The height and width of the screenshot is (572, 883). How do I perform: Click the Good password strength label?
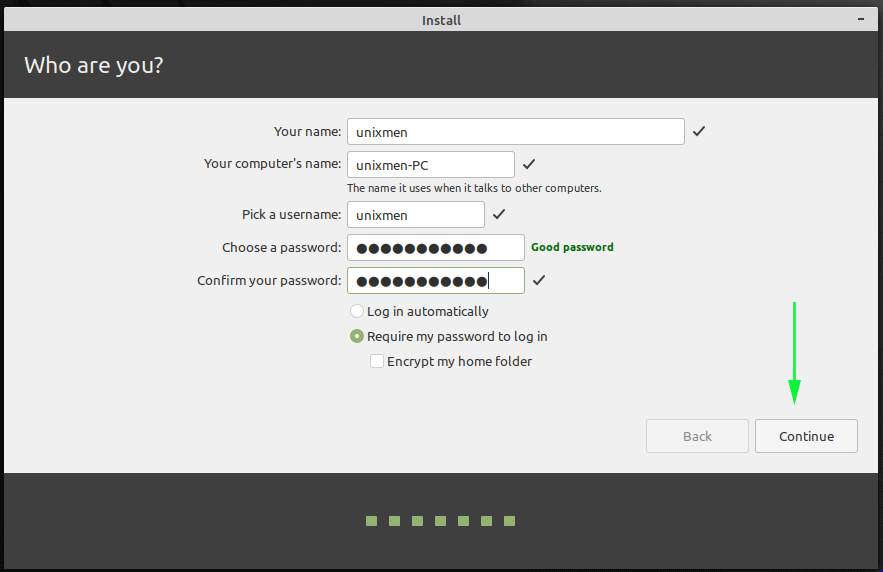click(x=572, y=247)
